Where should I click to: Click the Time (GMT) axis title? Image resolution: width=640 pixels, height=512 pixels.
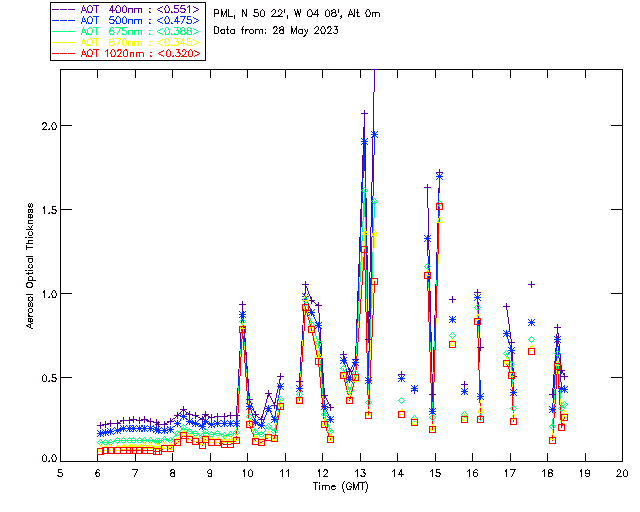341,485
